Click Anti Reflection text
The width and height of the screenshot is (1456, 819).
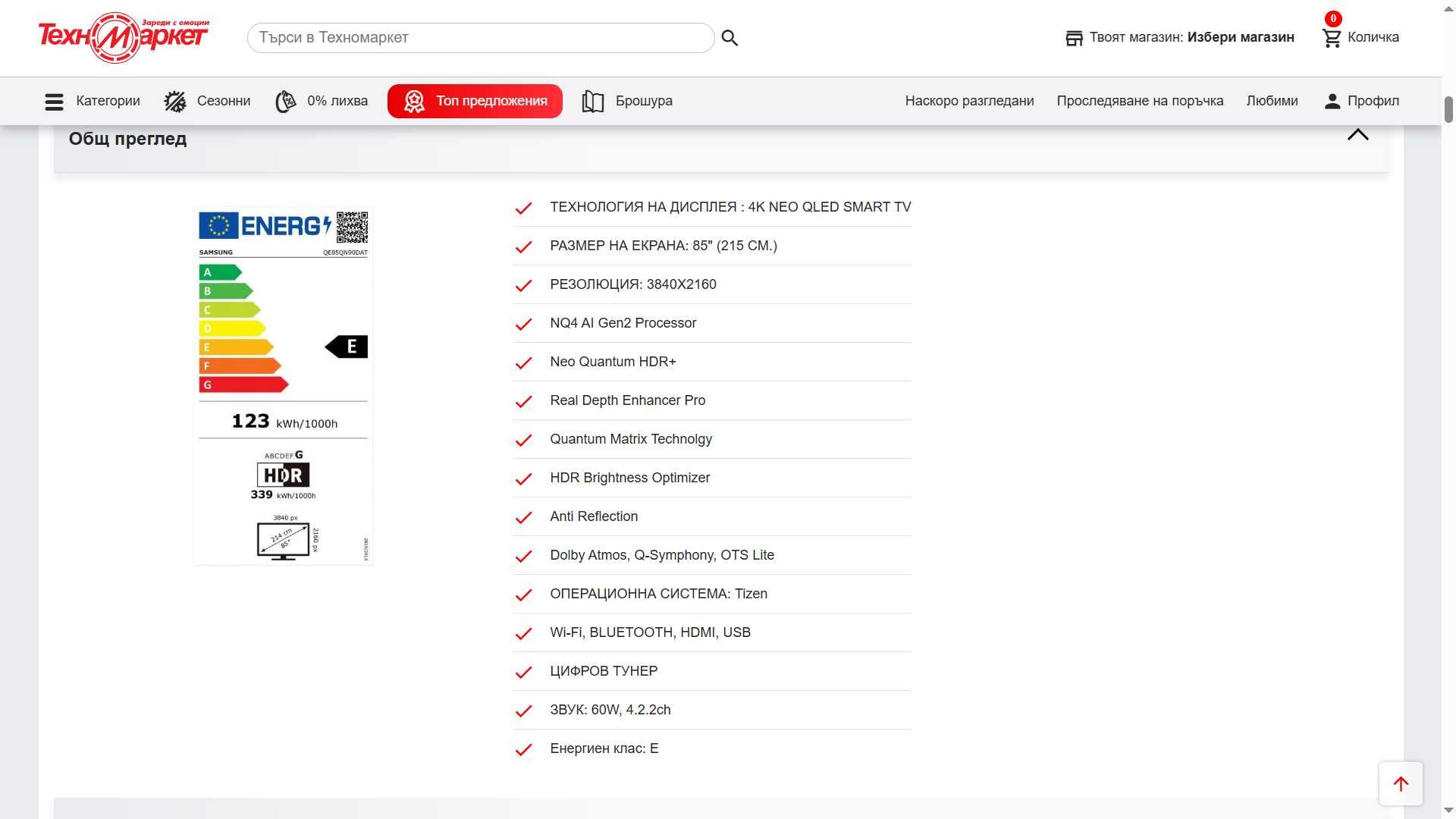pos(594,516)
